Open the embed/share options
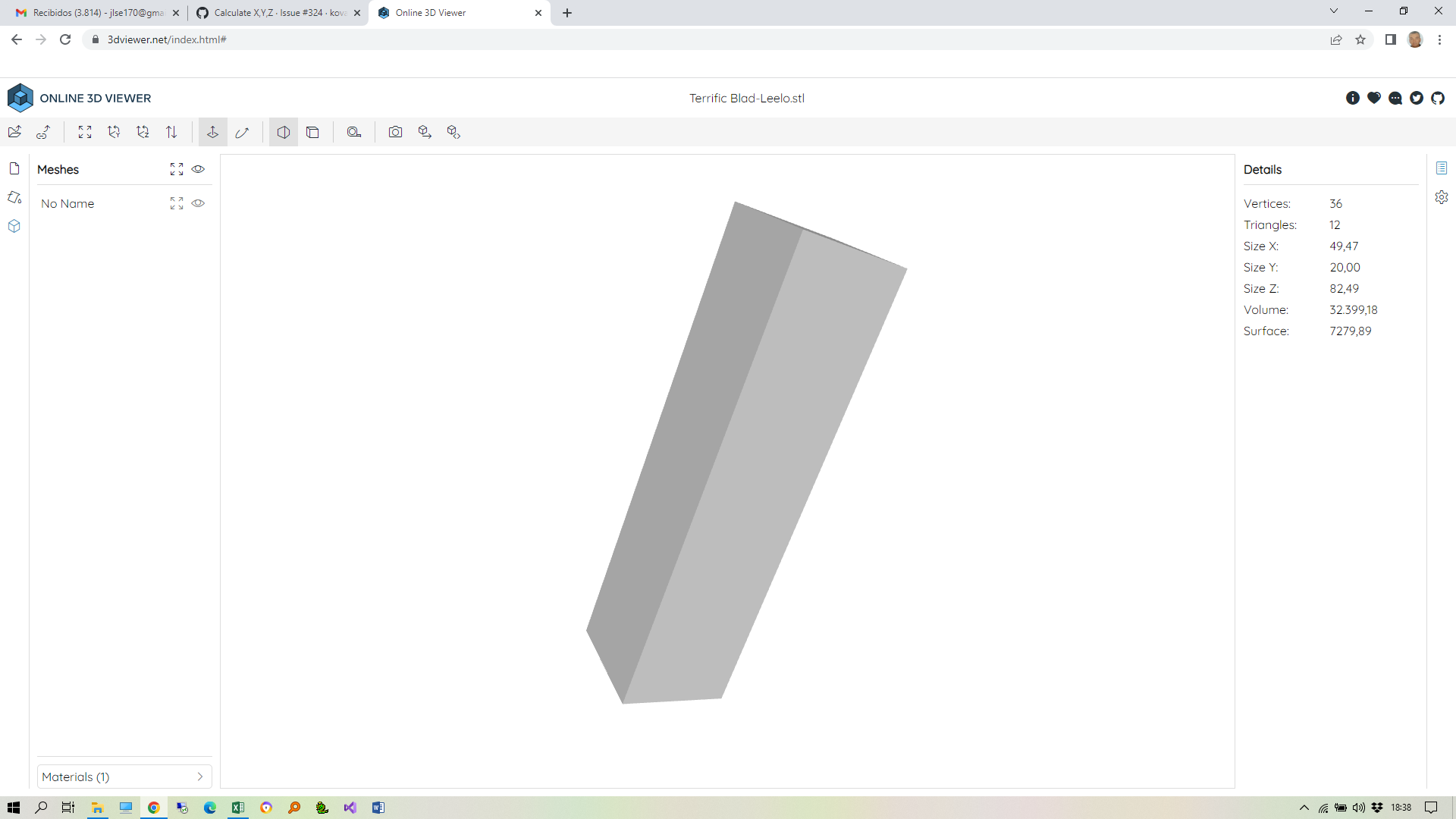1456x819 pixels. [453, 131]
